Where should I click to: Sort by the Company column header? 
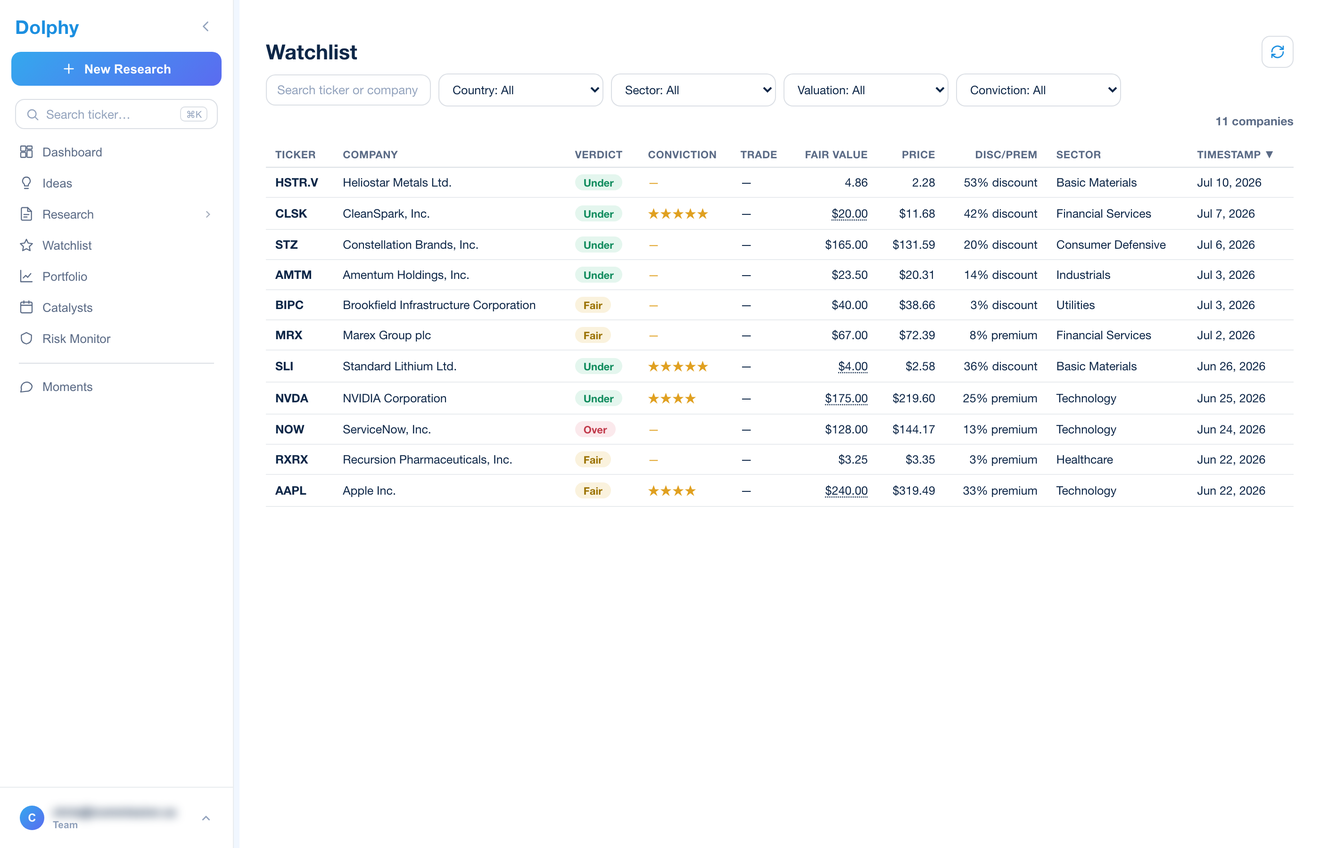(370, 155)
